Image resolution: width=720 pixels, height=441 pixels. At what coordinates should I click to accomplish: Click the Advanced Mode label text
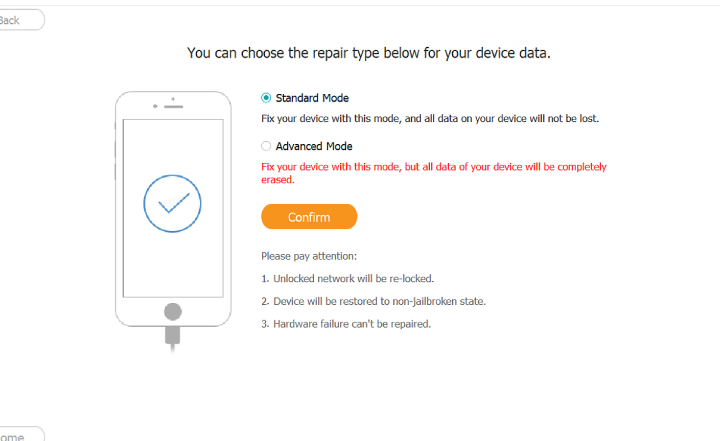(x=314, y=146)
